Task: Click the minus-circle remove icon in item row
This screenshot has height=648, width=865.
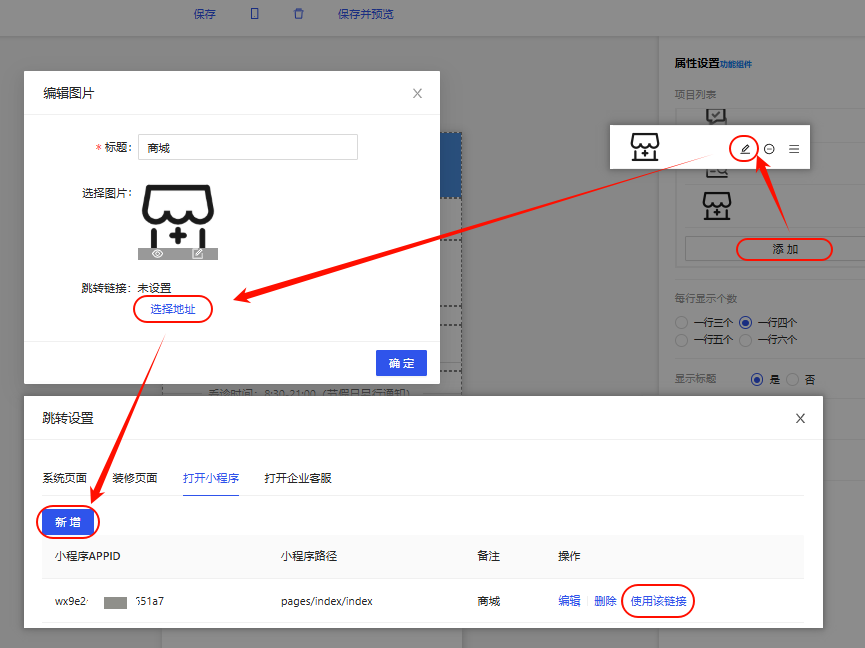Action: coord(769,149)
